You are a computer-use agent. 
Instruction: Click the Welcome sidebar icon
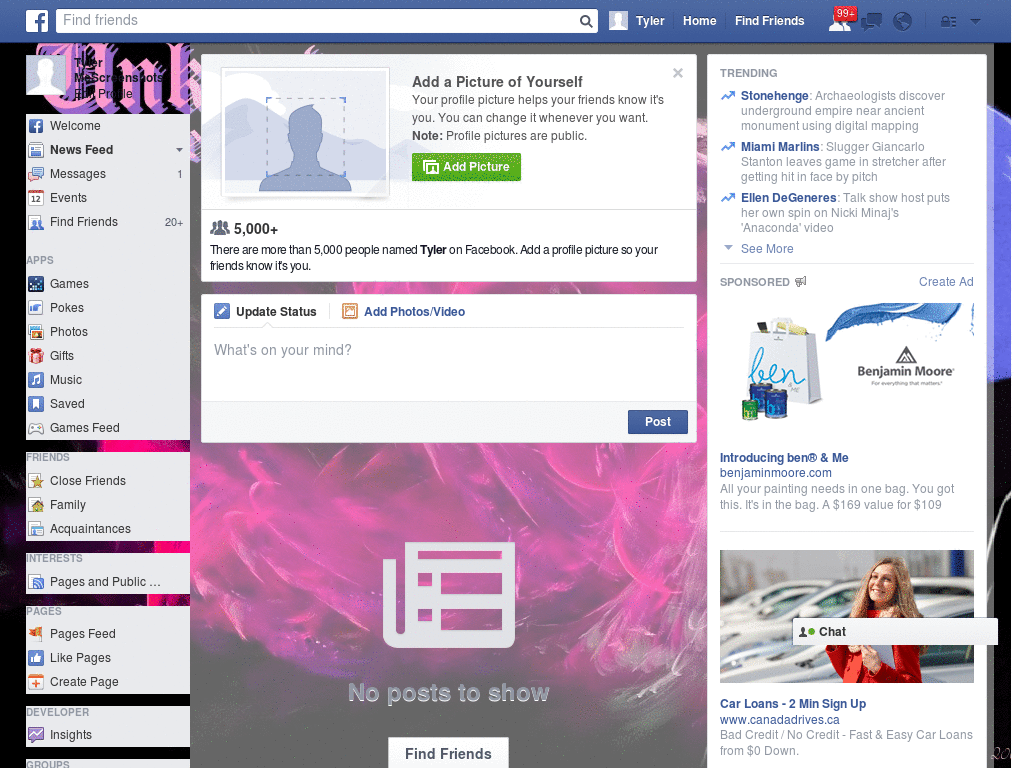[x=36, y=126]
